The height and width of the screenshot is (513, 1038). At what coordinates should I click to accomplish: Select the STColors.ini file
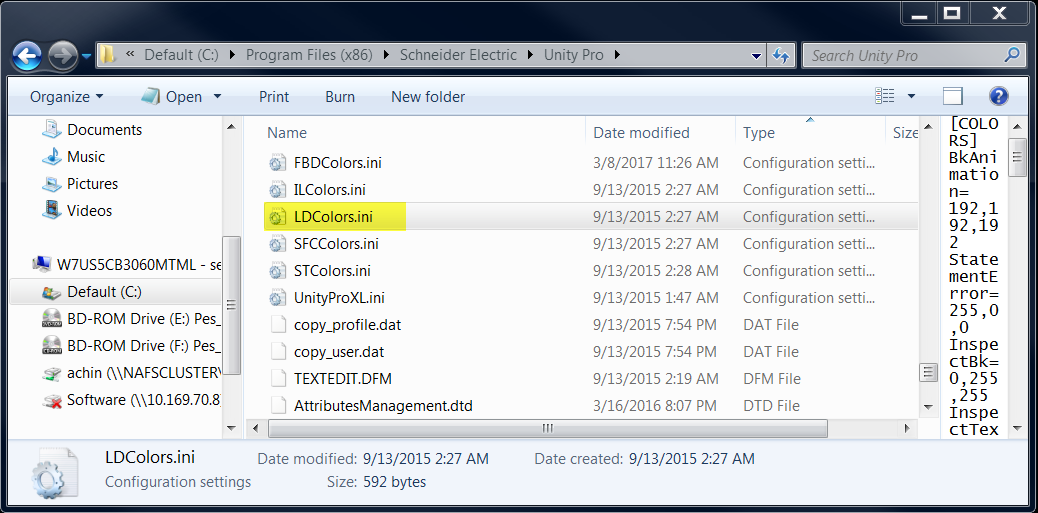[332, 271]
